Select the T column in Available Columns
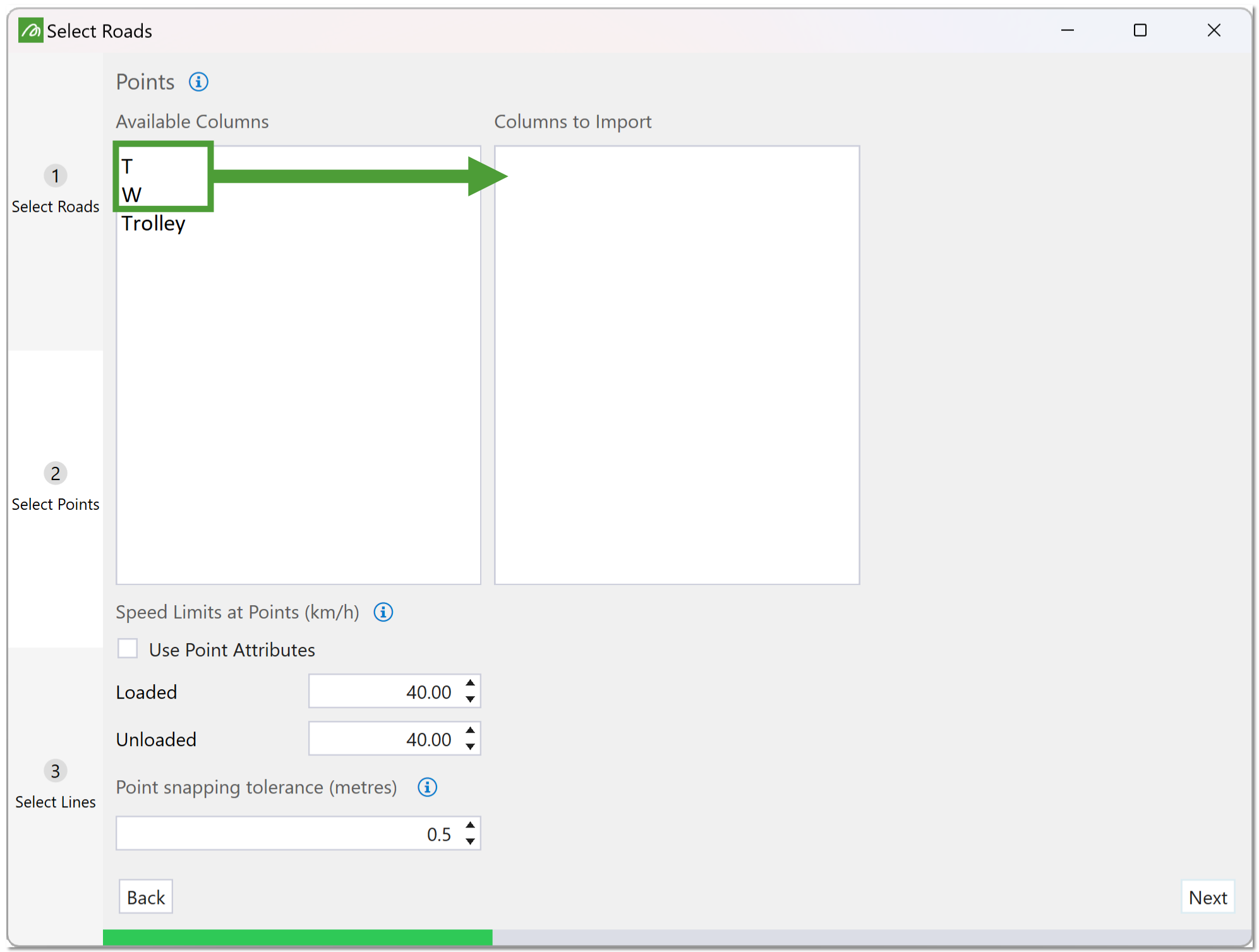 point(128,167)
